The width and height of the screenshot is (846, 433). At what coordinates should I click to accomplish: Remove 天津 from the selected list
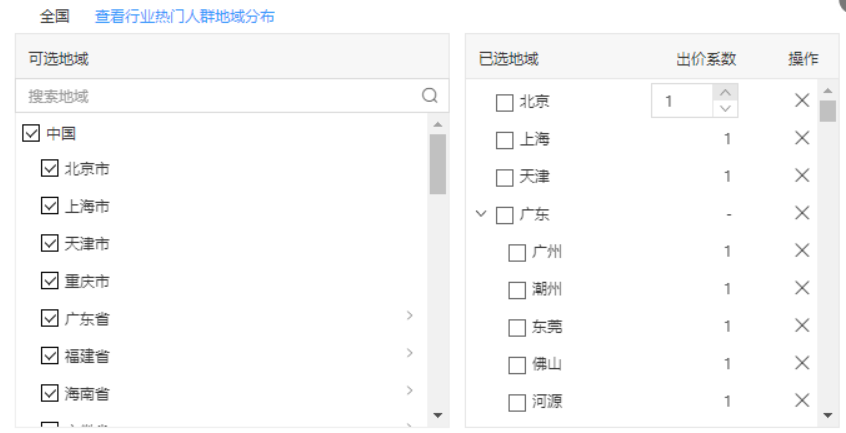tap(802, 176)
